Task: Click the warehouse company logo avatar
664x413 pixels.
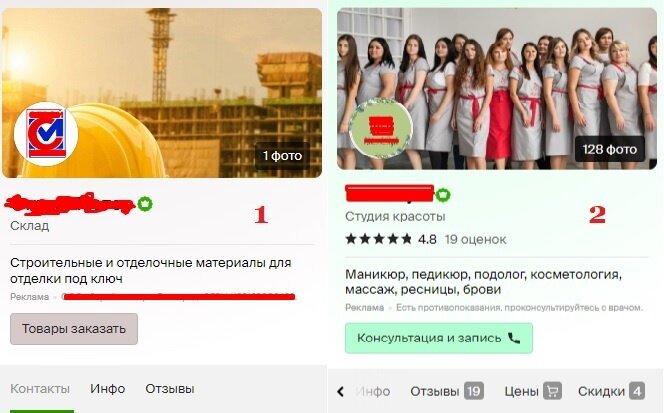Action: pyautogui.click(x=46, y=134)
